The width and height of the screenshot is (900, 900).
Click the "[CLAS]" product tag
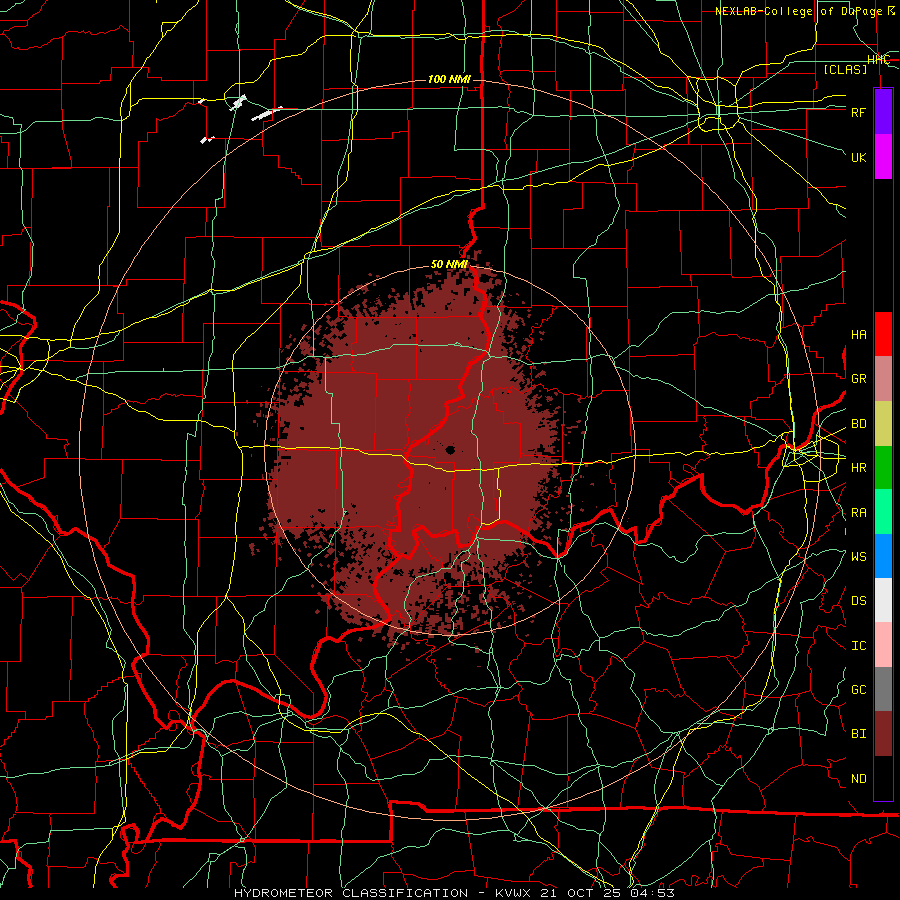click(845, 69)
